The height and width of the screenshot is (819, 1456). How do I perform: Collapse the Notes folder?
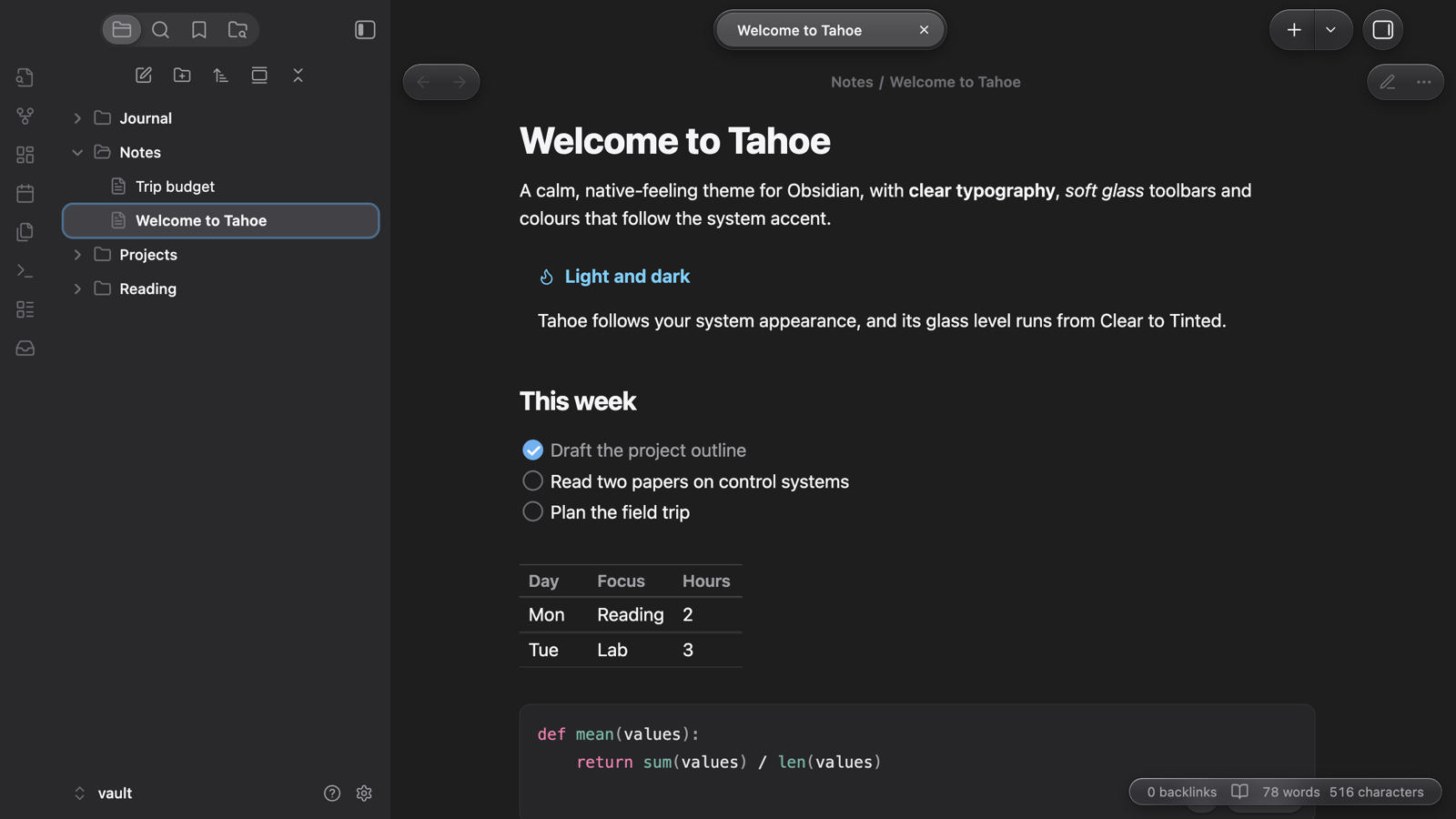click(77, 153)
